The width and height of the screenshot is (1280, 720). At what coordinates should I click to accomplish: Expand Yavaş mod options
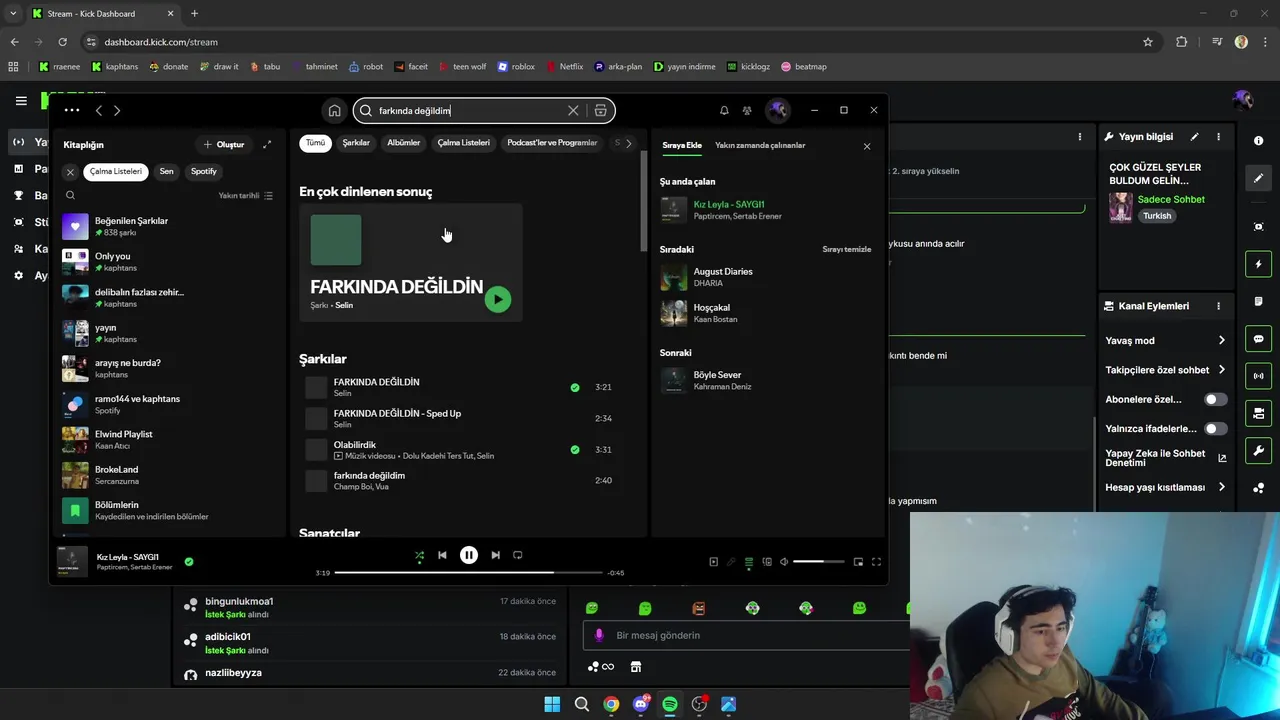(1221, 341)
